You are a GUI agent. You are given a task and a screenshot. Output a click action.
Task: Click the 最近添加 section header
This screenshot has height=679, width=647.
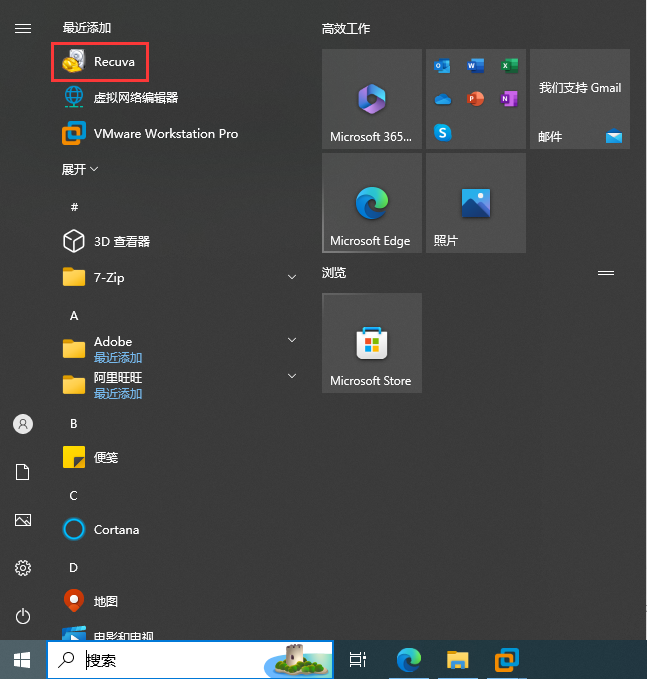87,28
